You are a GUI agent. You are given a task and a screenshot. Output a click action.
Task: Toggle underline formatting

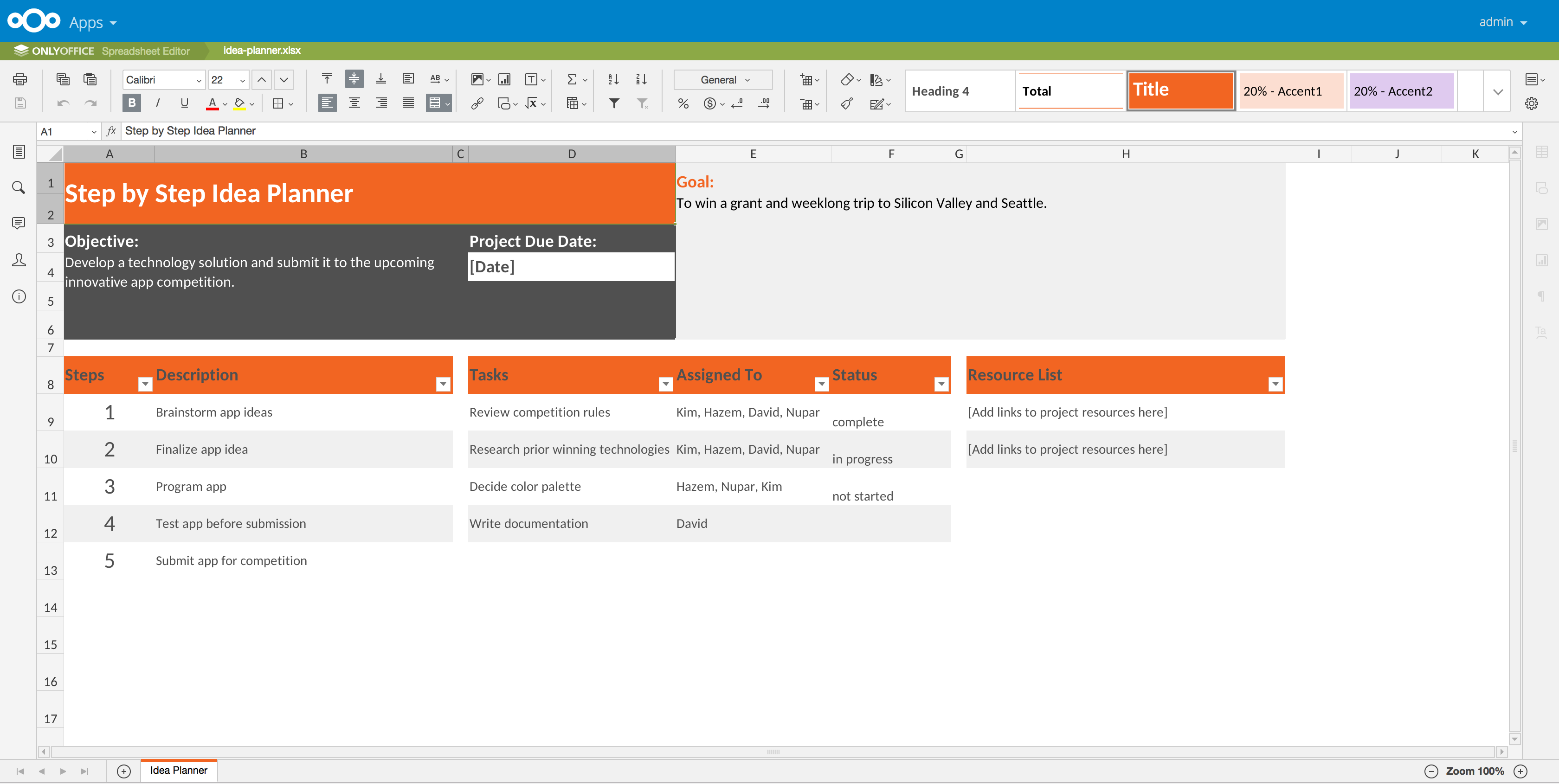click(x=185, y=103)
